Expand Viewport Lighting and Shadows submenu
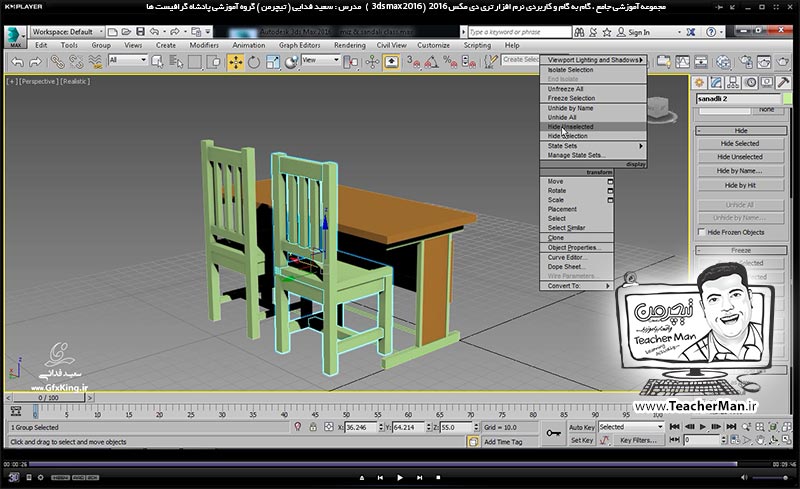 594,60
